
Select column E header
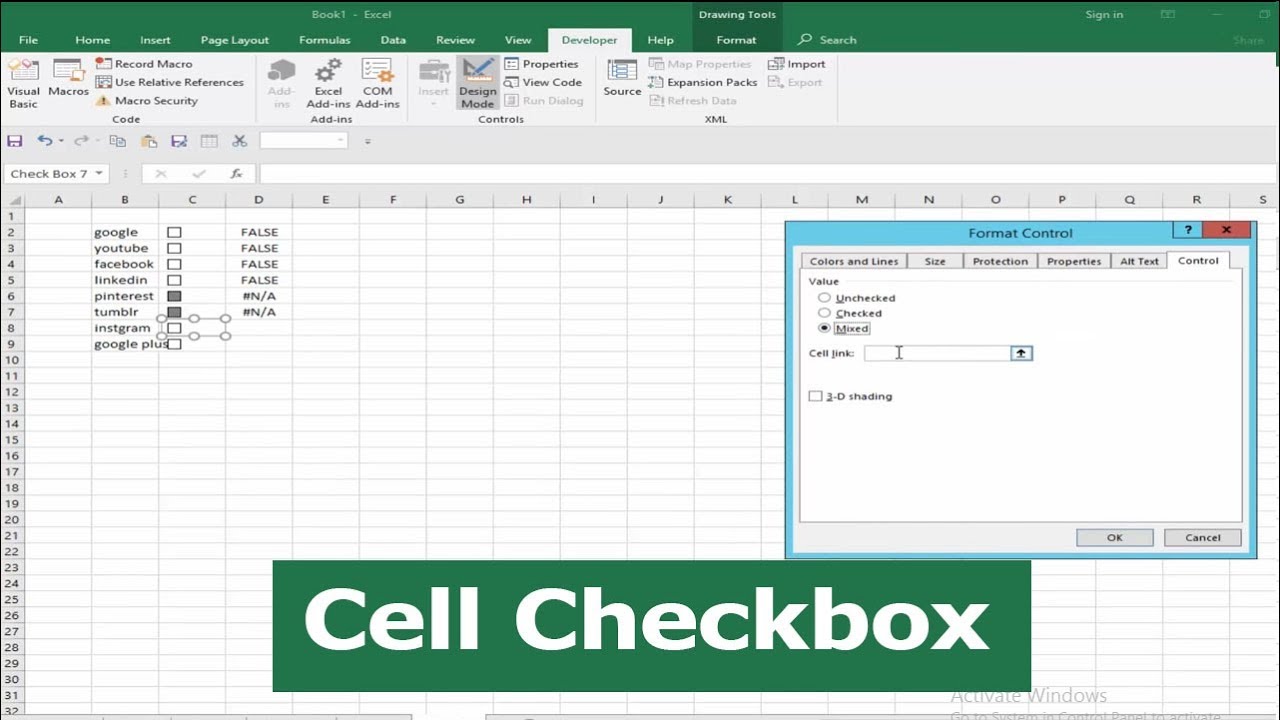coord(325,200)
